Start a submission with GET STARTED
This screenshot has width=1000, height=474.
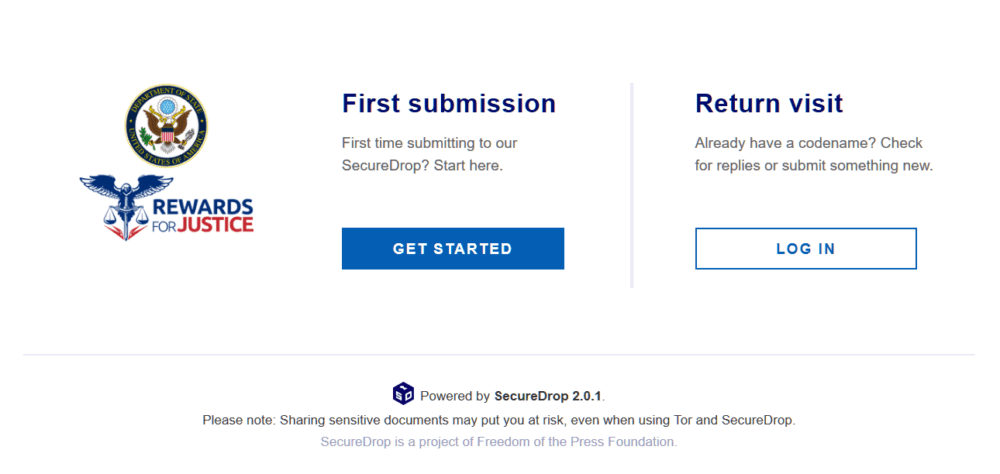click(x=453, y=249)
